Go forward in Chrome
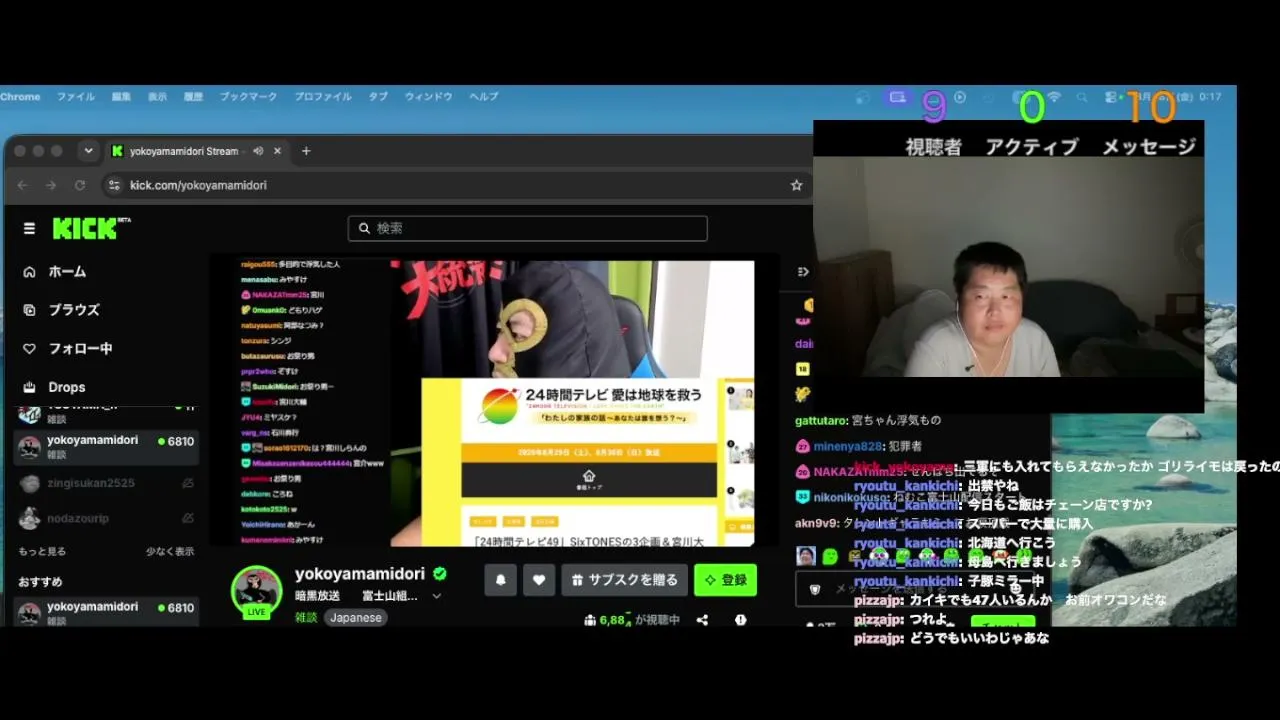 pyautogui.click(x=51, y=185)
